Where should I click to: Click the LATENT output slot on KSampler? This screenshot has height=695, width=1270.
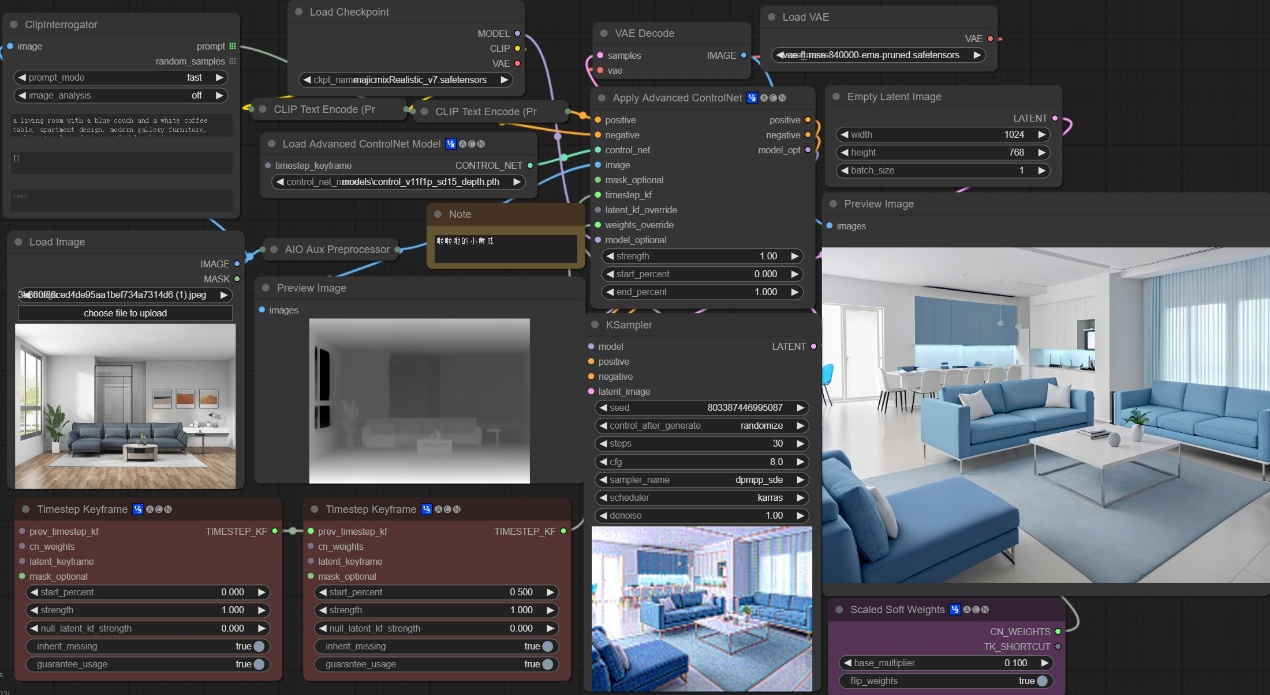[813, 347]
